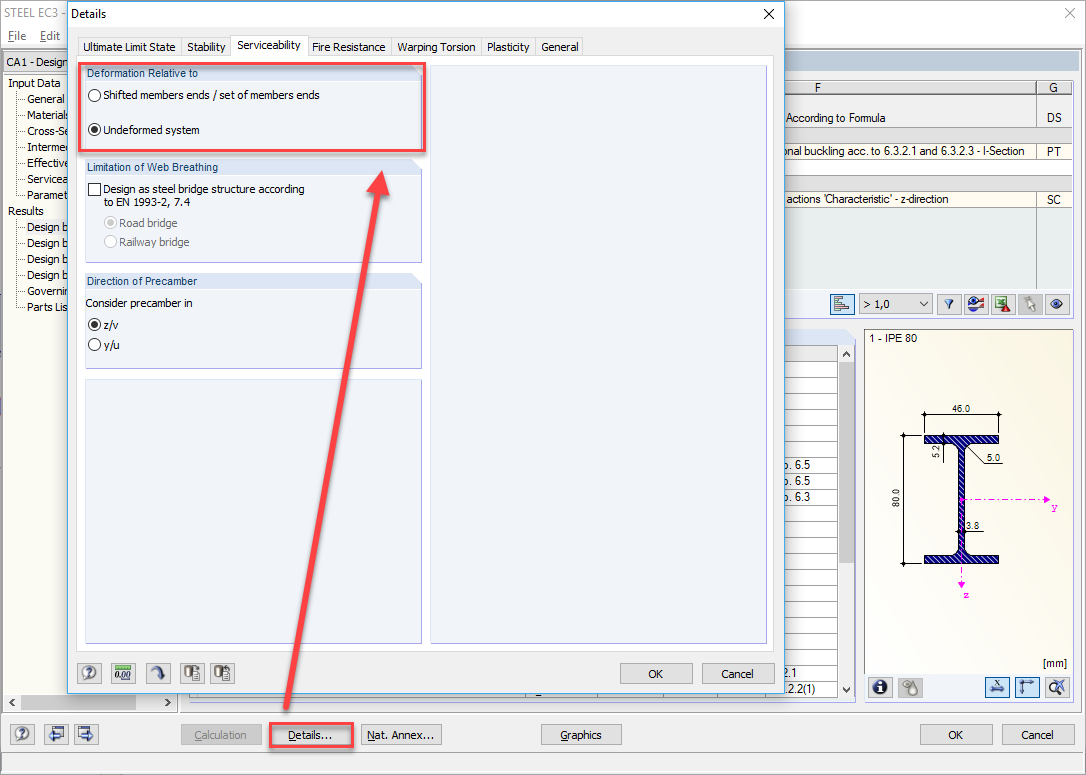The image size is (1086, 775).
Task: Open the Warping Torsion tab
Action: 436,47
